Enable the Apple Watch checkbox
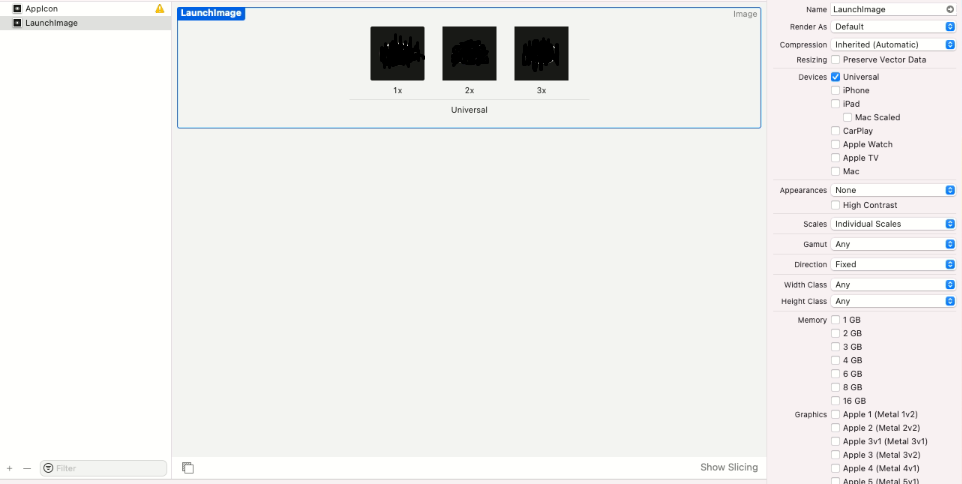Image resolution: width=962 pixels, height=484 pixels. [836, 144]
